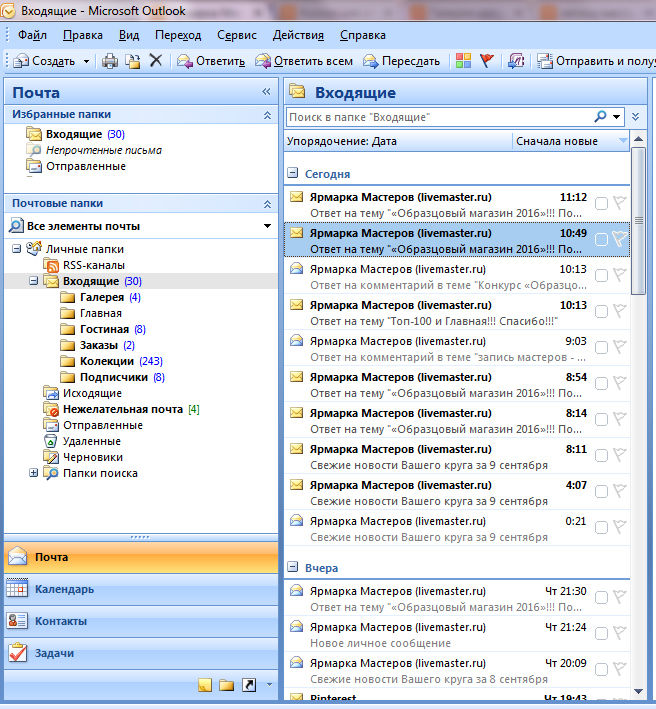Click the open envelope icon of the 9:03 message
Image resolution: width=656 pixels, height=709 pixels.
click(x=297, y=340)
